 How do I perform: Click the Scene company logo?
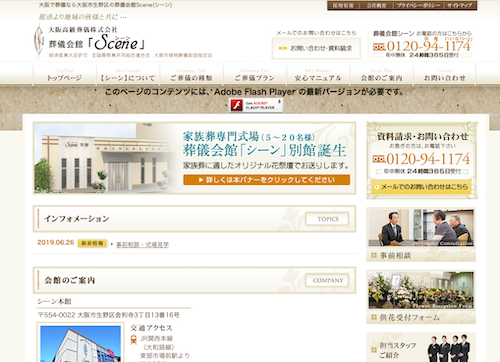(90, 42)
